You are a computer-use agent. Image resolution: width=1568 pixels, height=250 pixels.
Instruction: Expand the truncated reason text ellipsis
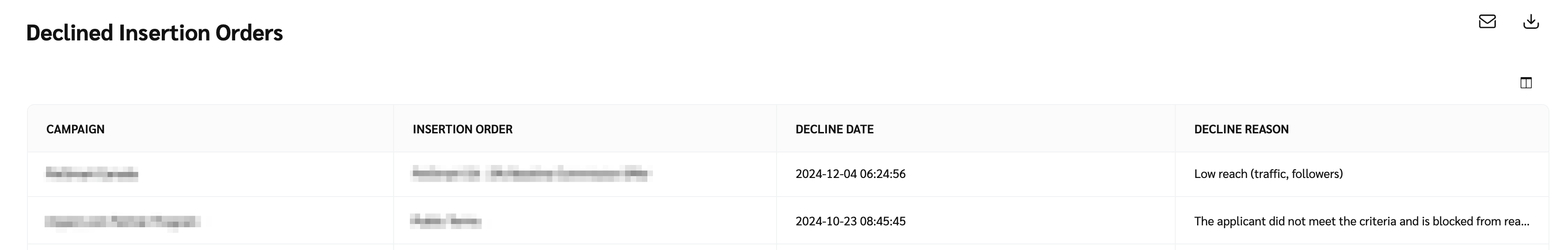click(x=1522, y=221)
